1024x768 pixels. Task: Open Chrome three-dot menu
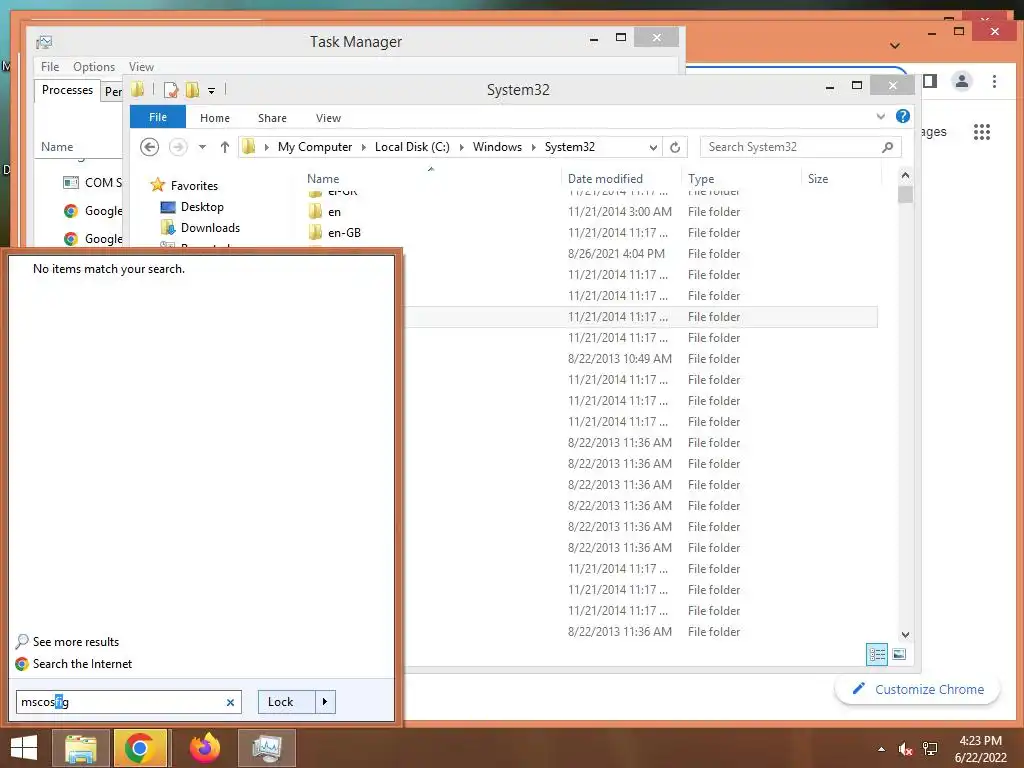[995, 82]
